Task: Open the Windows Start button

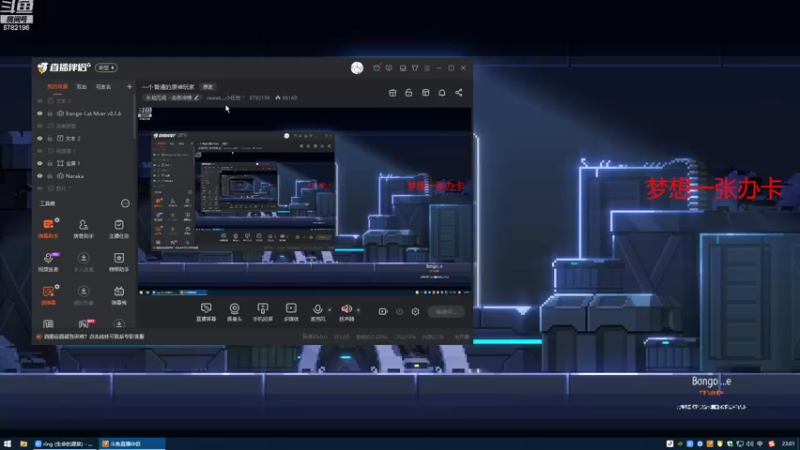Action: (x=7, y=444)
